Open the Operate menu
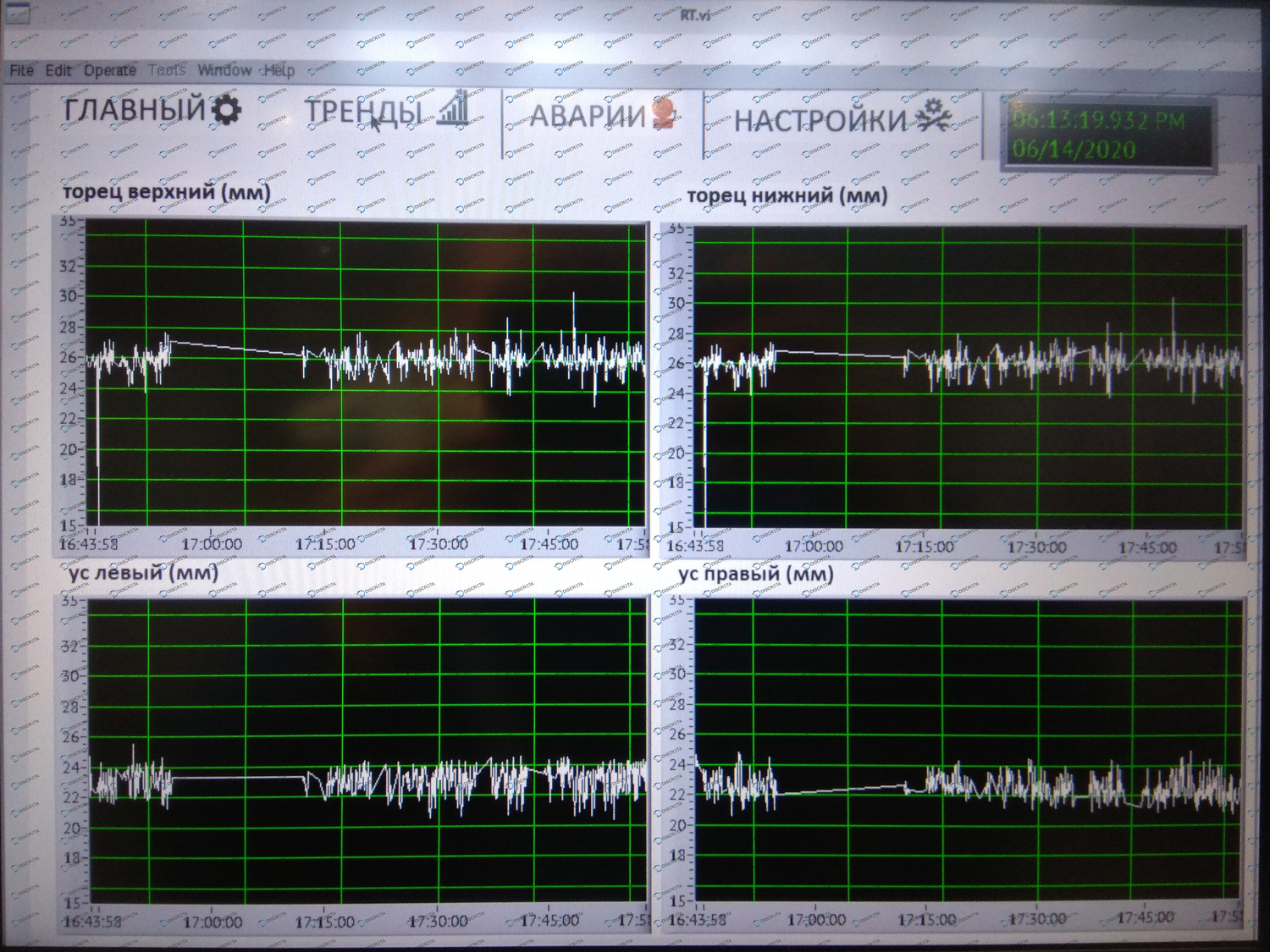Screen dimensions: 1270x952 [x=109, y=70]
